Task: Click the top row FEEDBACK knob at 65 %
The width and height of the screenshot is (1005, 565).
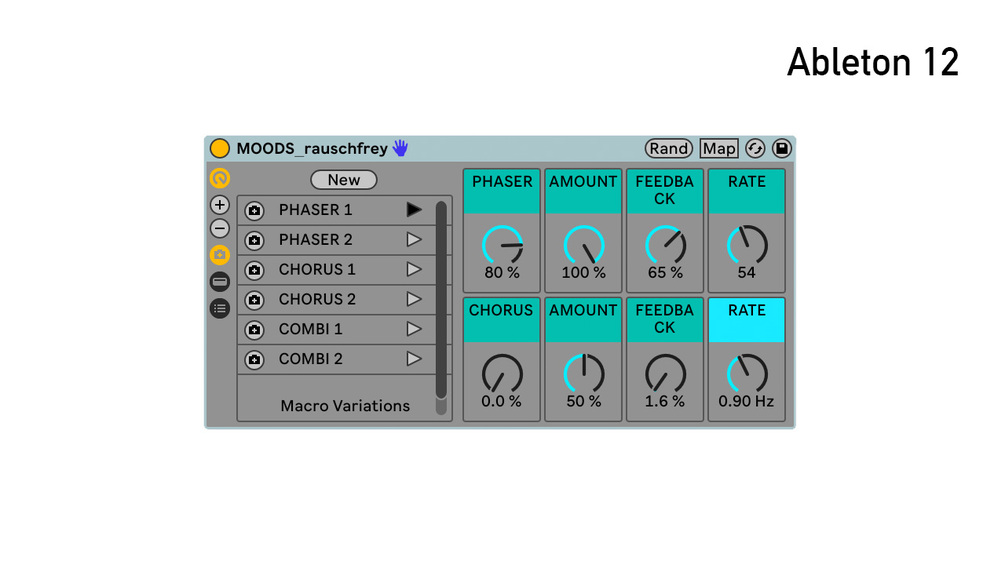Action: click(665, 245)
